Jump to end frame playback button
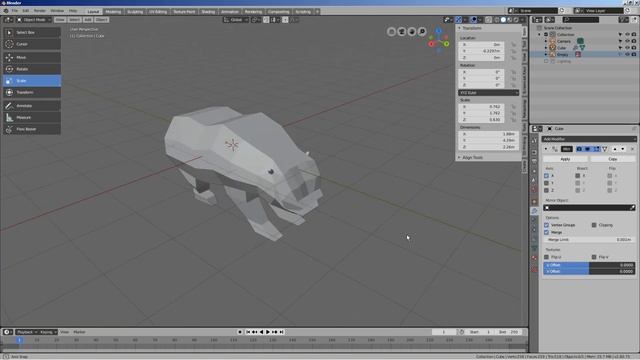640x360 pixels. click(282, 332)
